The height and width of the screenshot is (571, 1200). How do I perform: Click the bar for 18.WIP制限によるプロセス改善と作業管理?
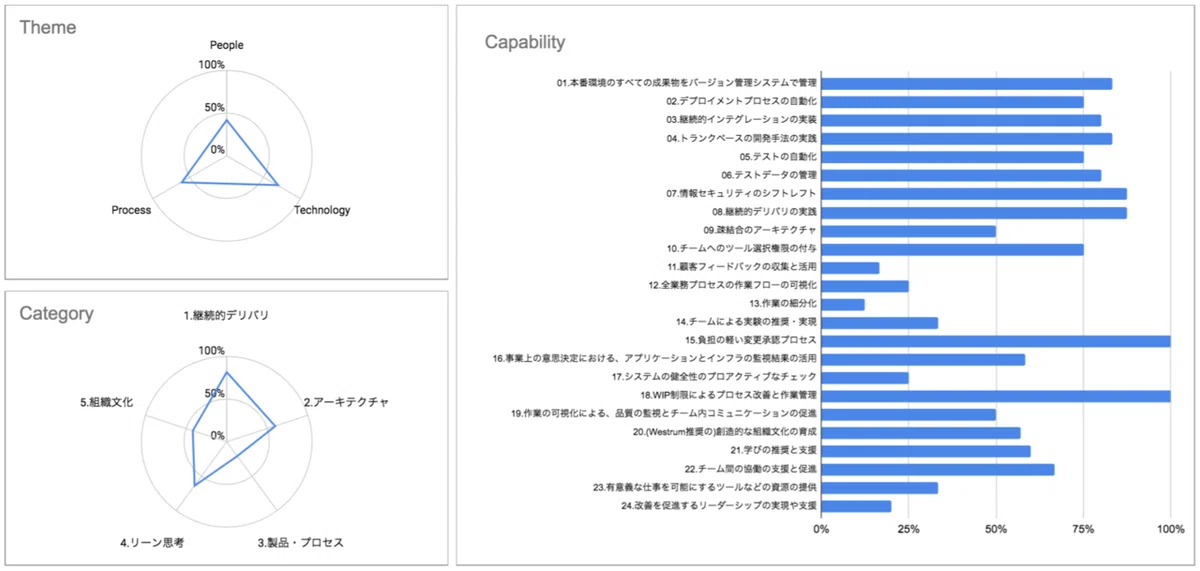[x=996, y=396]
